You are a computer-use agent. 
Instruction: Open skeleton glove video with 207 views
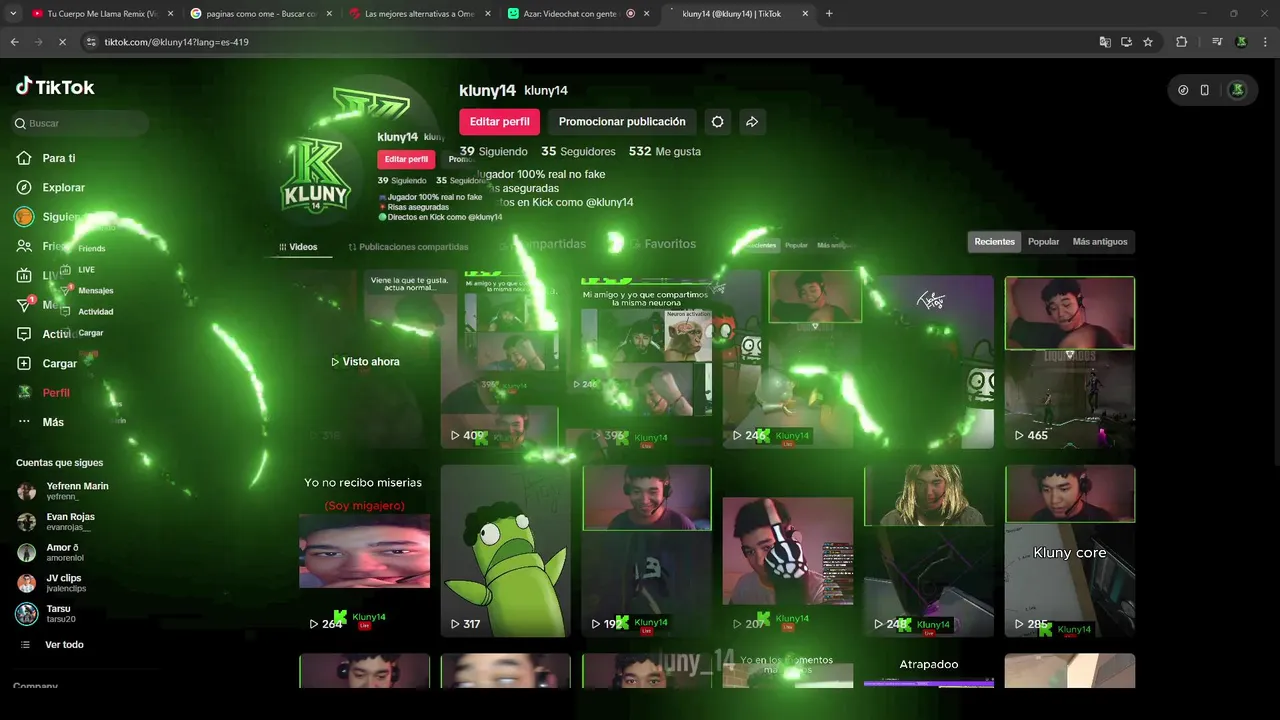[x=788, y=551]
